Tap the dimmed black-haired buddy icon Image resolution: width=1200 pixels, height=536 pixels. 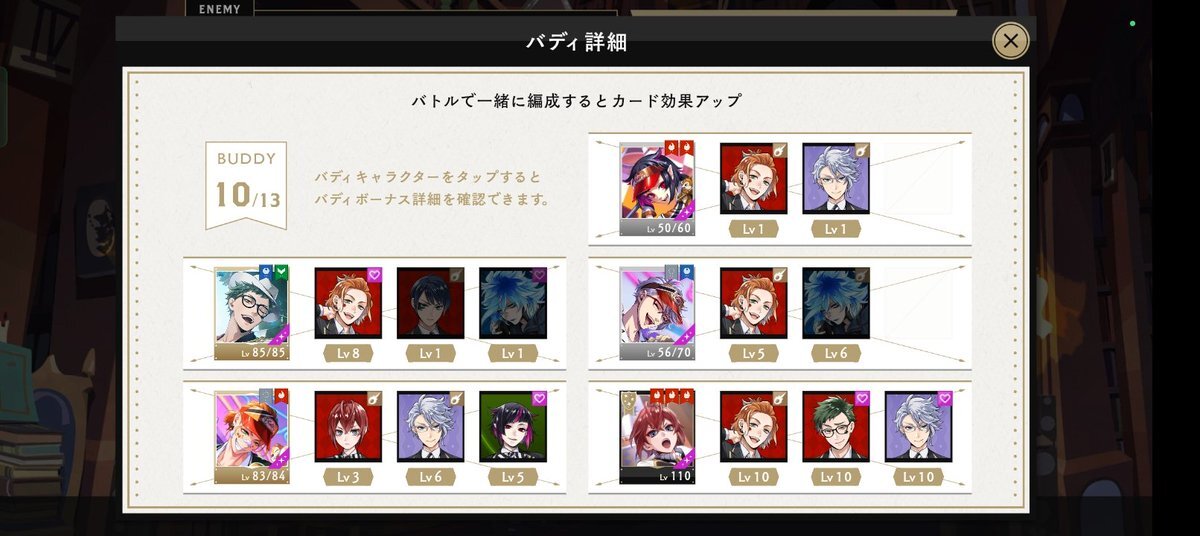click(x=431, y=301)
